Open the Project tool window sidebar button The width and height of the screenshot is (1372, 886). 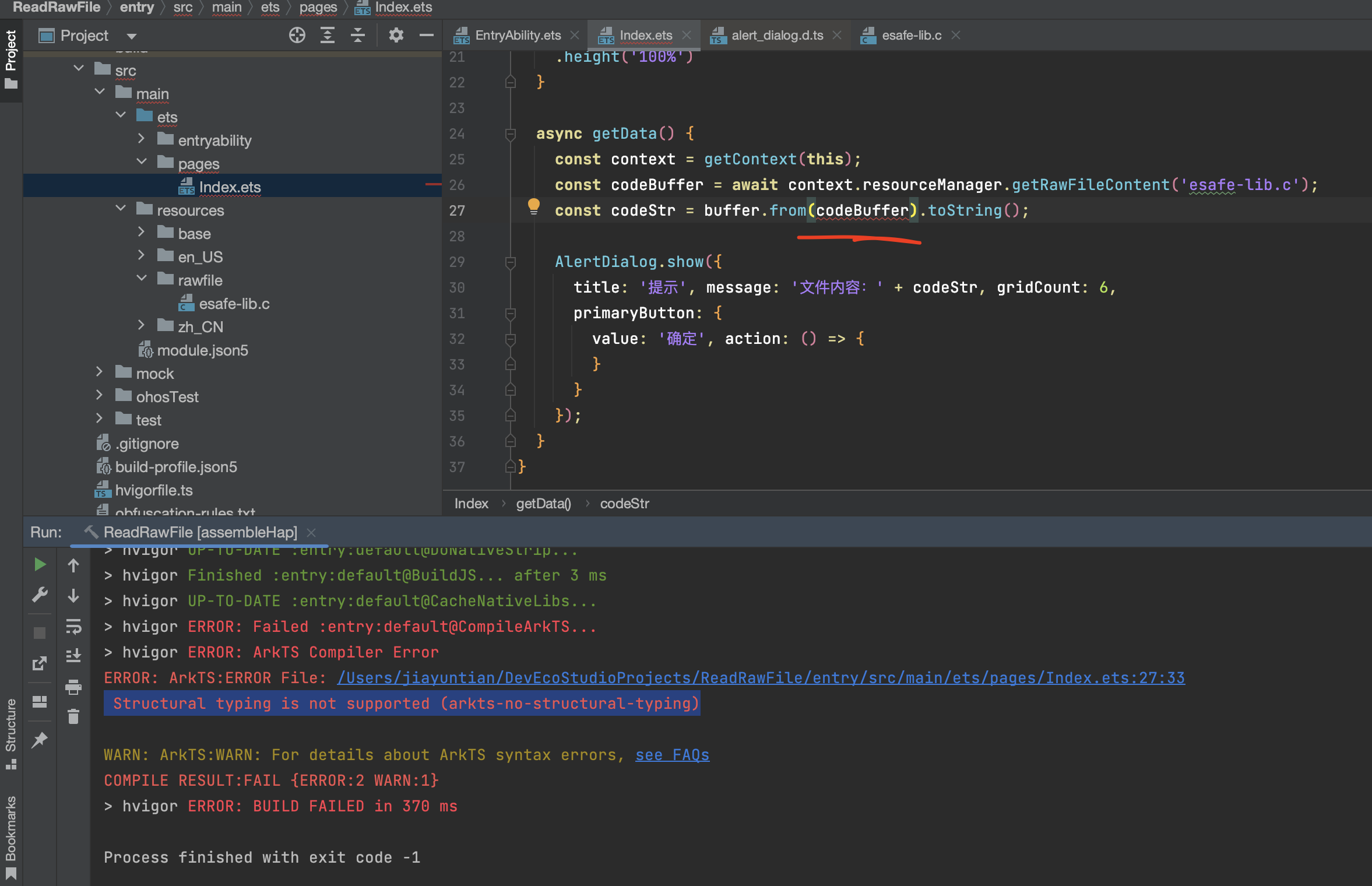coord(10,61)
